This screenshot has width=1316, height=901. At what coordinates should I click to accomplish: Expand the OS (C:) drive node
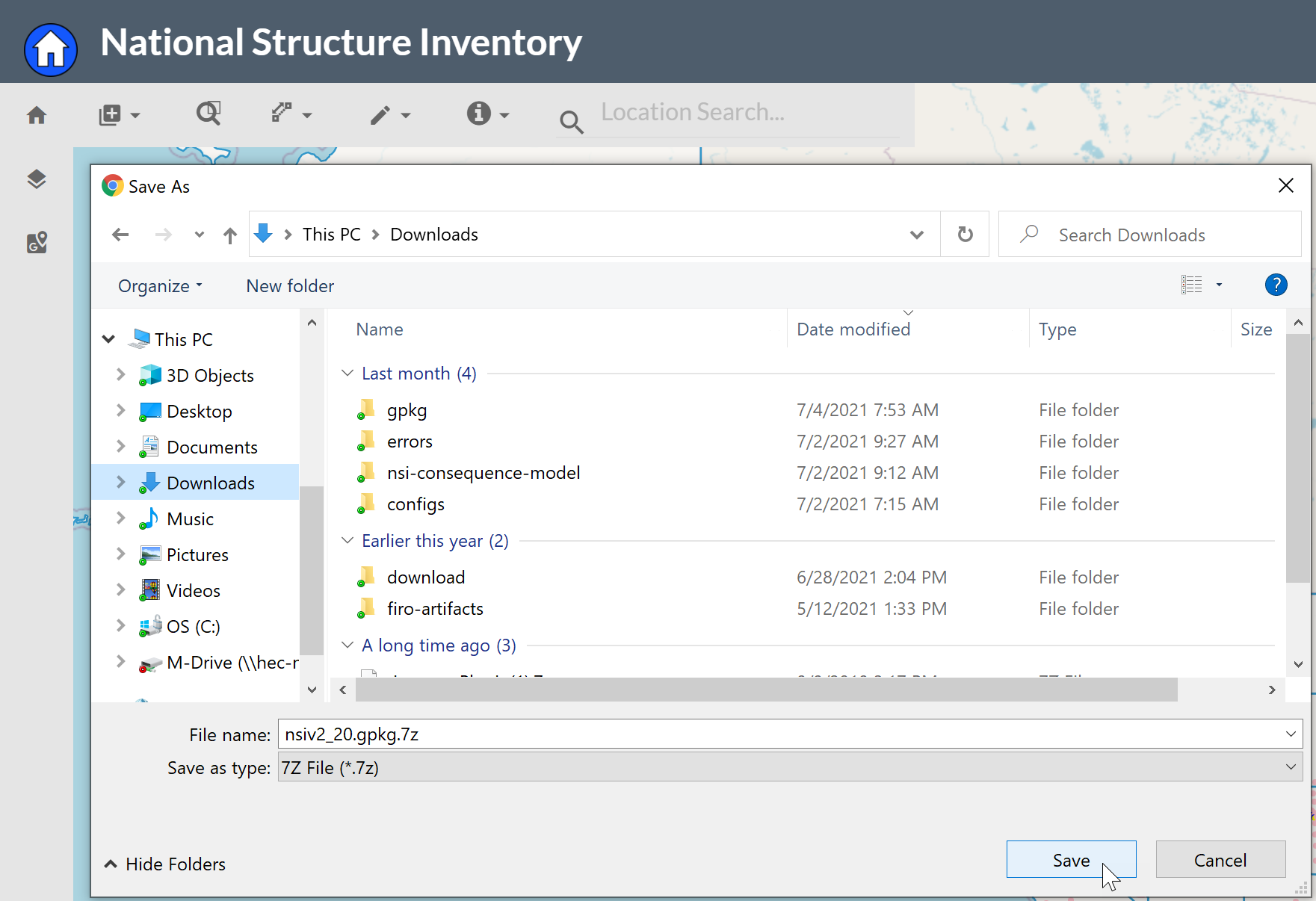click(120, 625)
